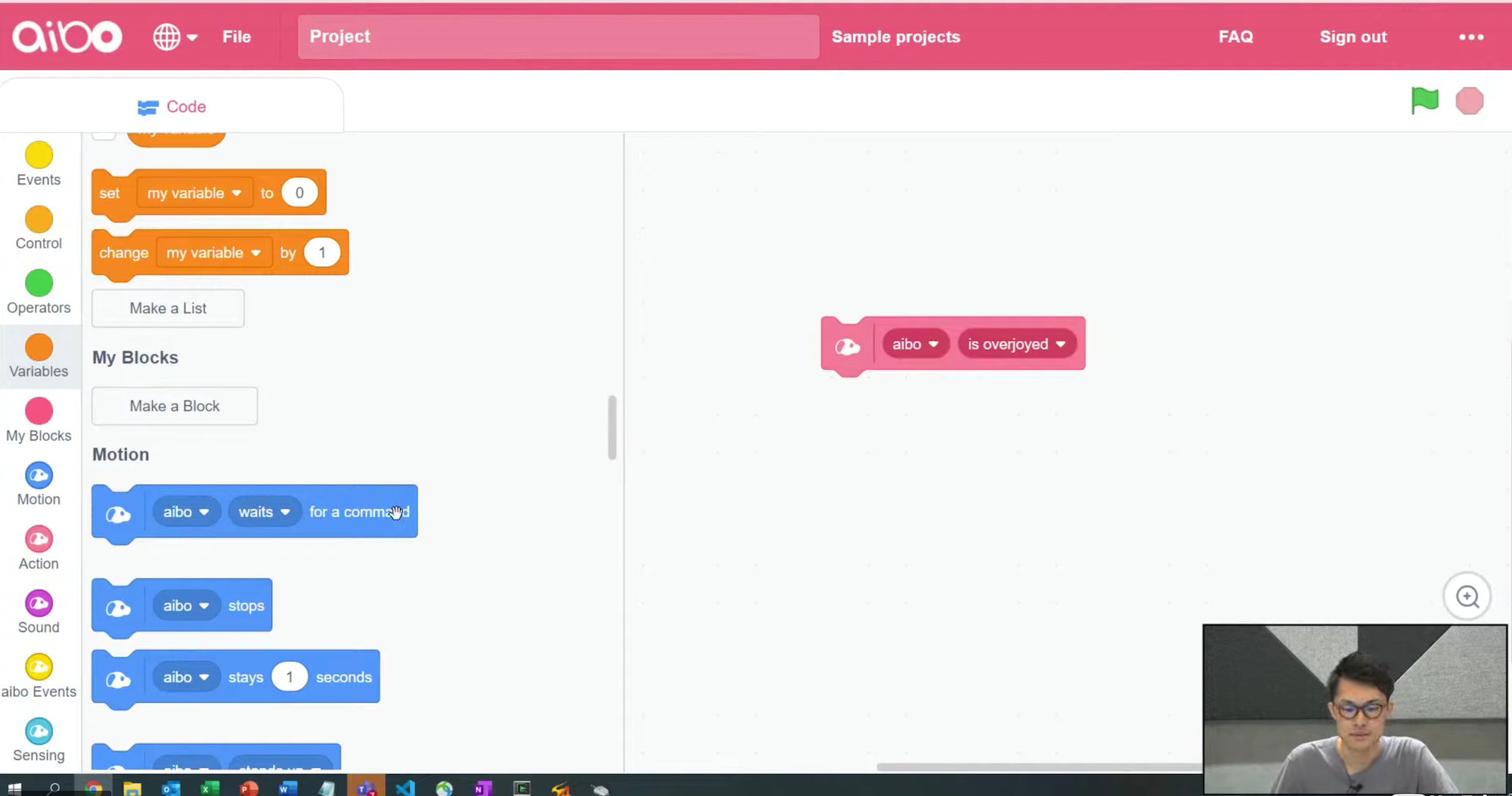Screen dimensions: 1512x796
Task: Open PowerPoint from the taskbar
Action: tap(248, 788)
